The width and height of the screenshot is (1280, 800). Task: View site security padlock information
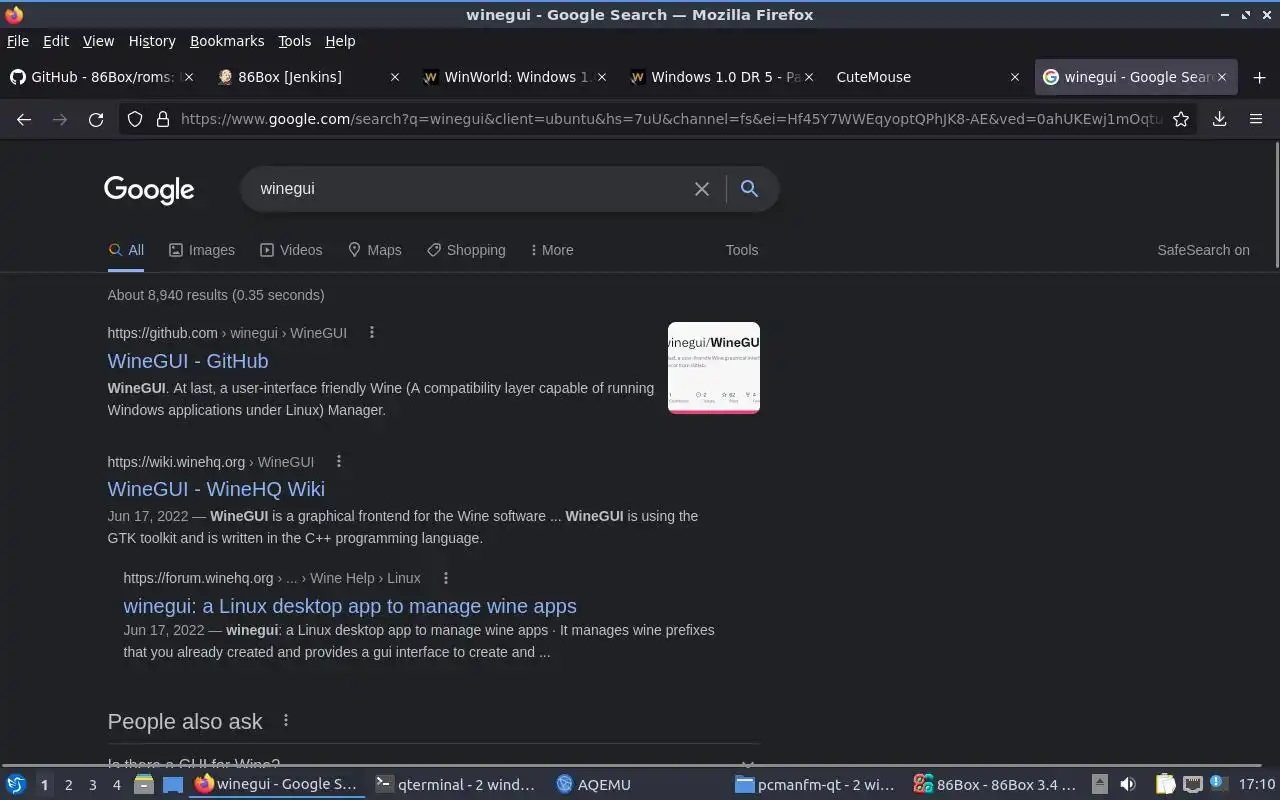point(162,119)
